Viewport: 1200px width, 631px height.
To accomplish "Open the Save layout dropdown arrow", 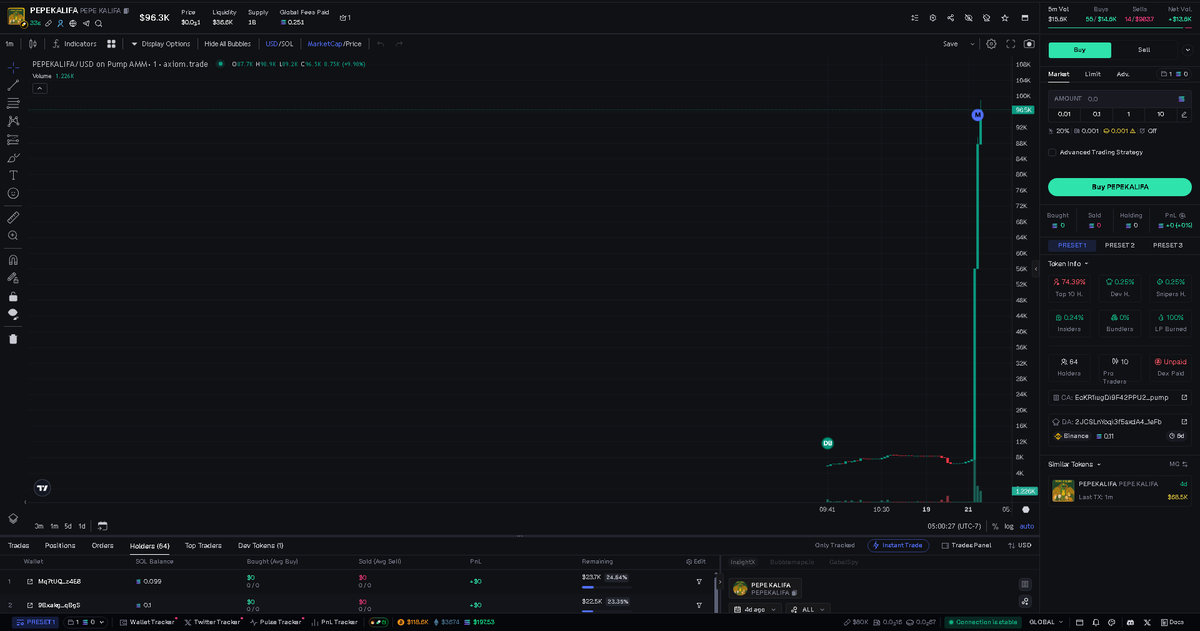I will pos(972,44).
